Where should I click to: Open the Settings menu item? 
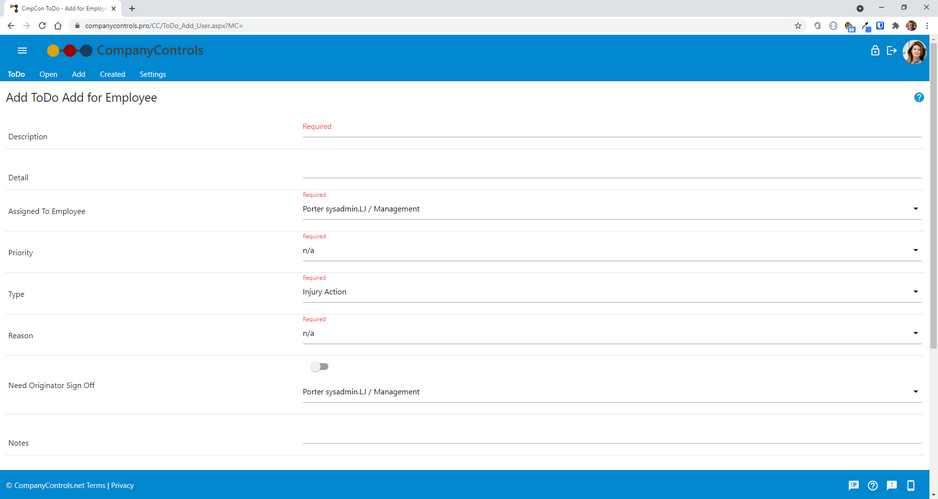pos(153,74)
